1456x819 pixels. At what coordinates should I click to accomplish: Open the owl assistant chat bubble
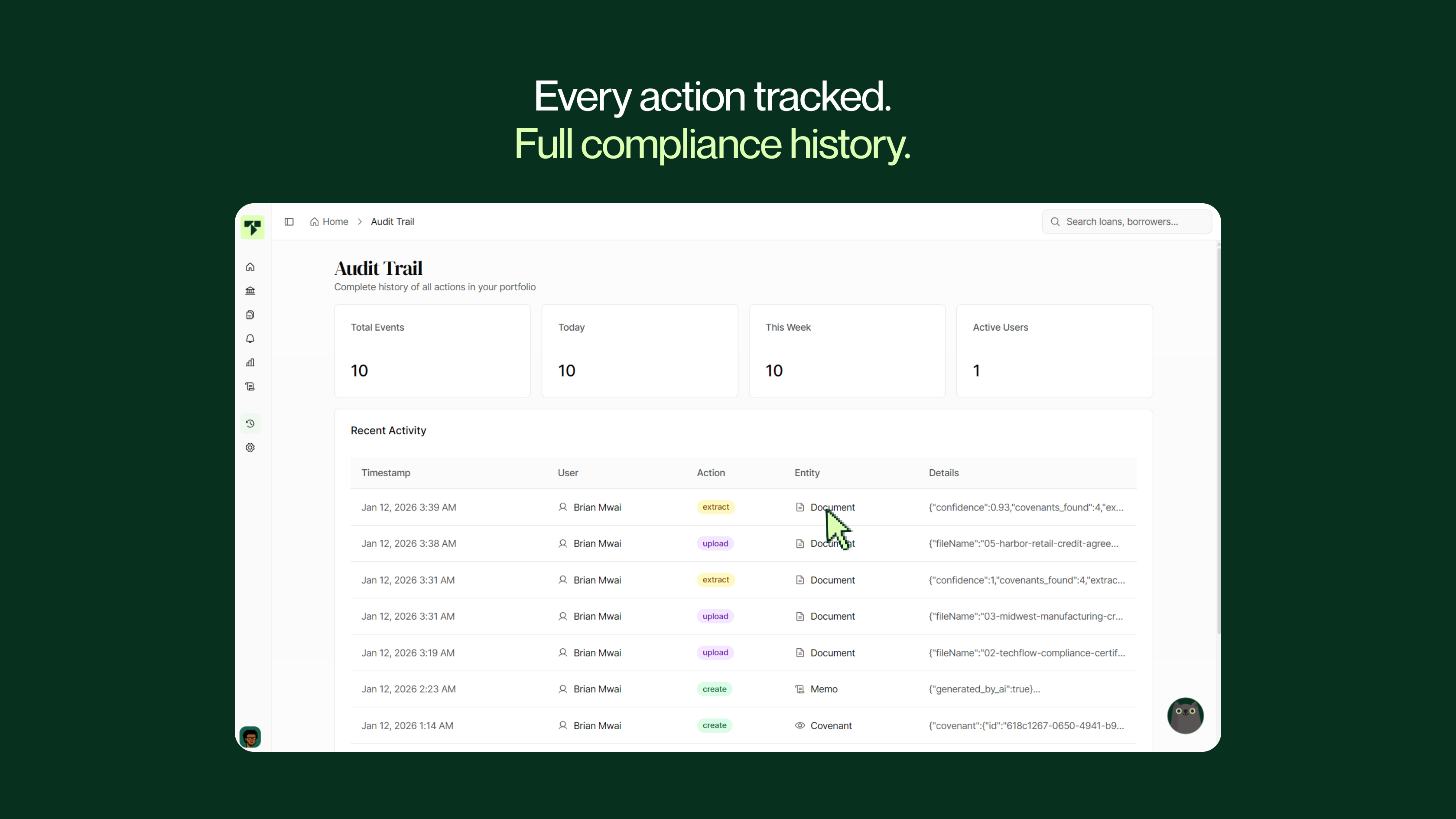click(1185, 715)
